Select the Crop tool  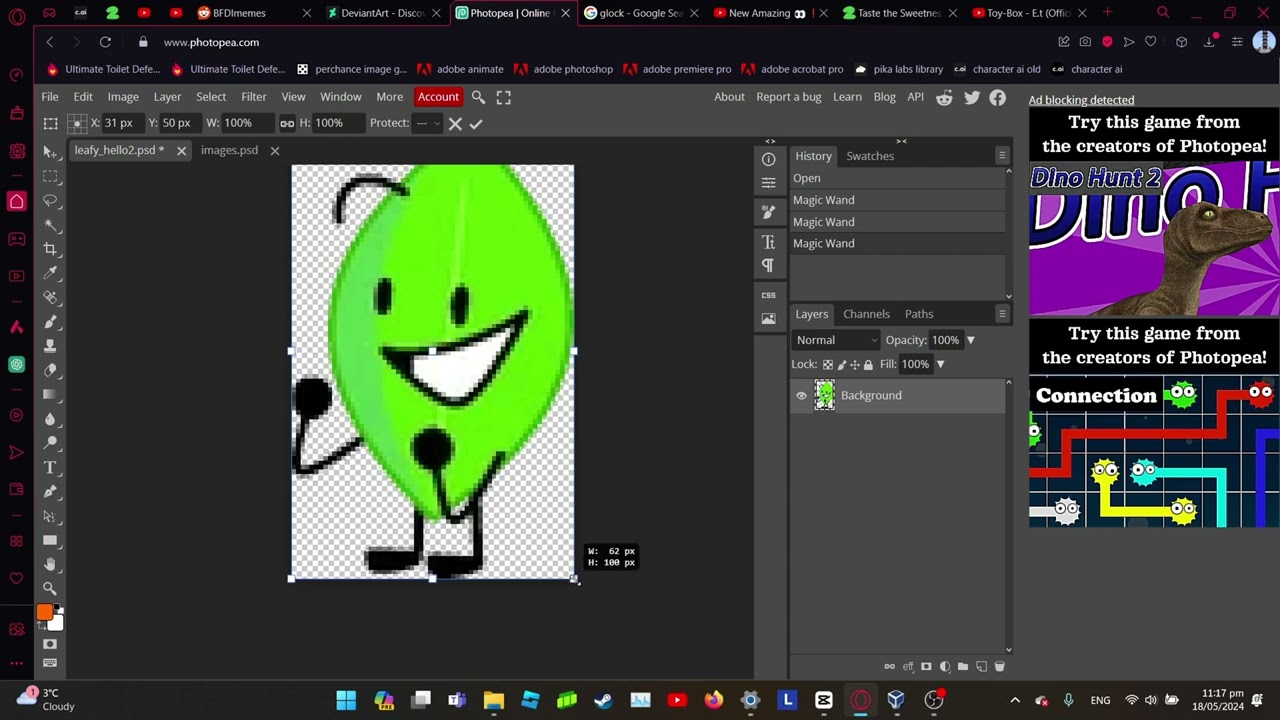click(x=50, y=248)
